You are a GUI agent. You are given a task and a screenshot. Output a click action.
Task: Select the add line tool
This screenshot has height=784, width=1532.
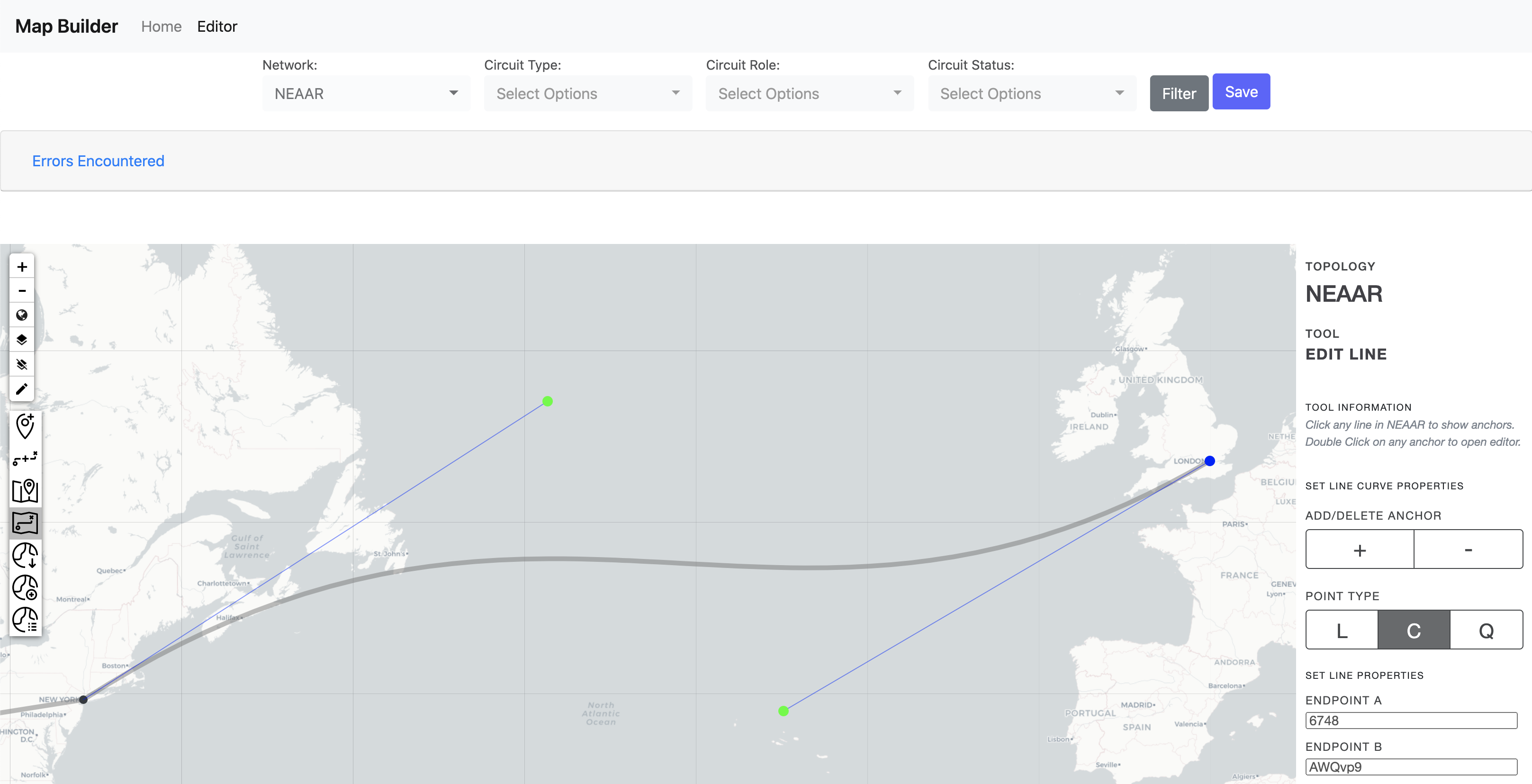pos(25,458)
